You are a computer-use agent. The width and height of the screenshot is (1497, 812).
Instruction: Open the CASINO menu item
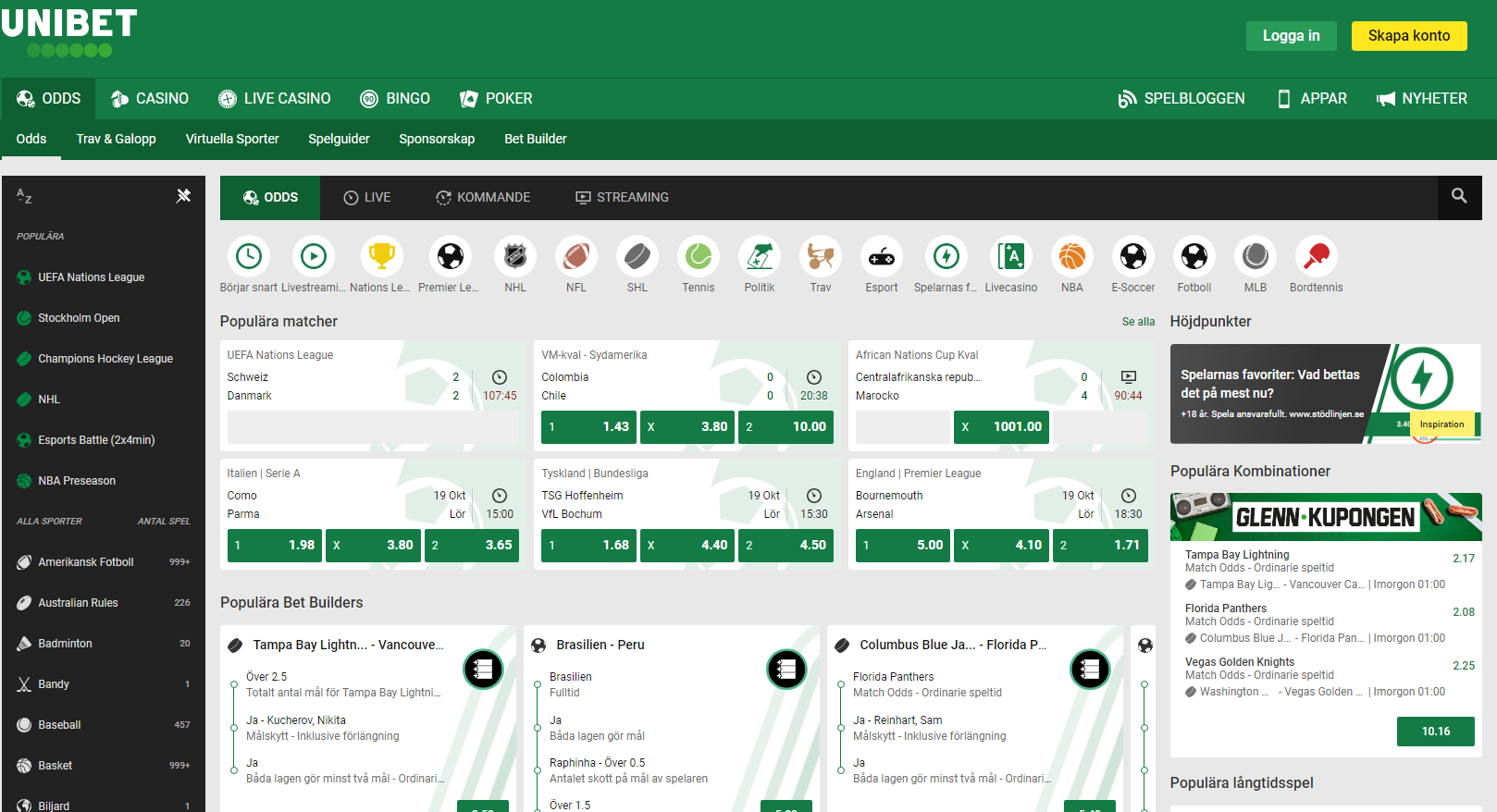[x=149, y=98]
